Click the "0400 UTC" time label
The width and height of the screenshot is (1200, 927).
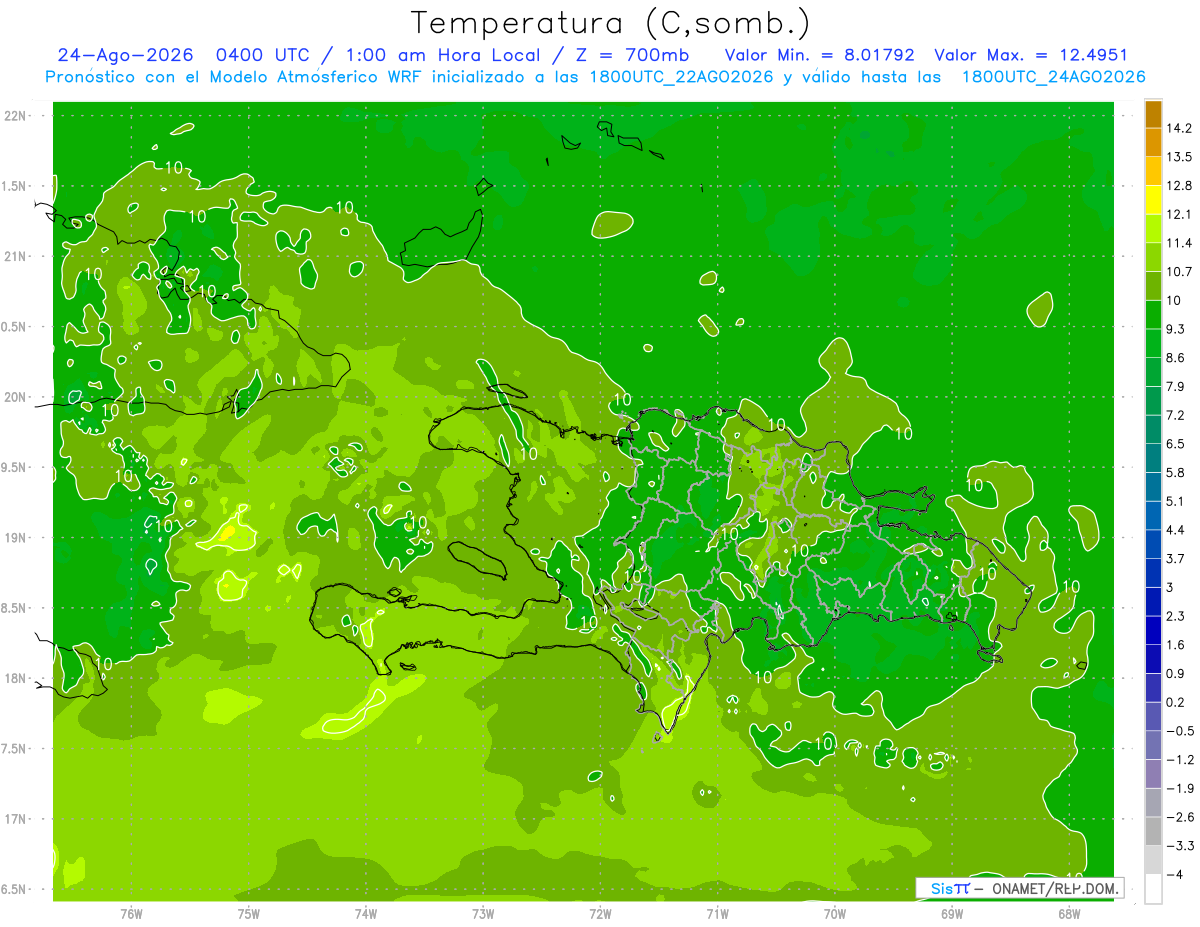tap(260, 55)
